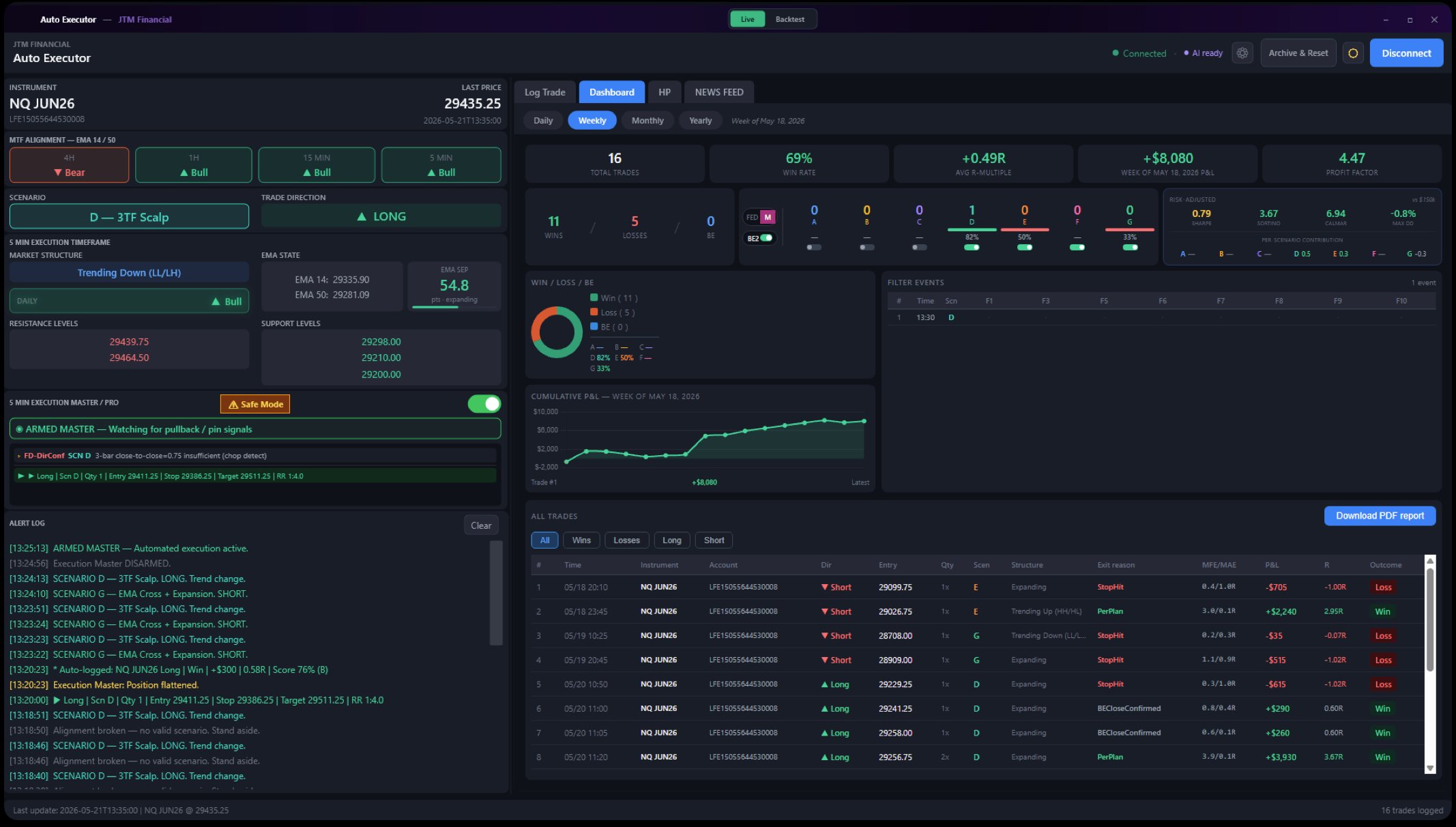
Task: Click the trades table scroll-up arrow
Action: coord(1430,561)
